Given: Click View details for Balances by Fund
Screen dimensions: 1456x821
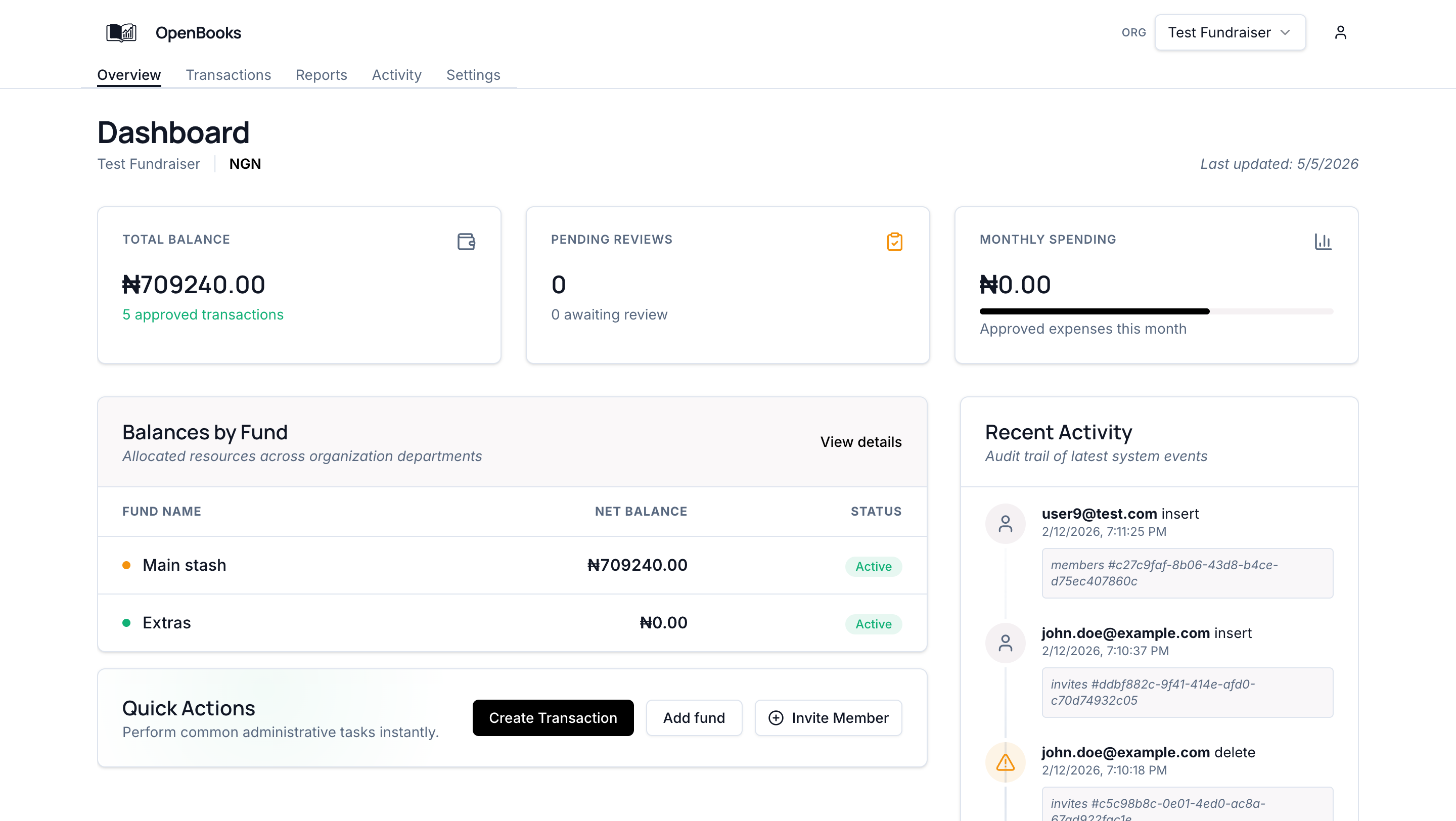Looking at the screenshot, I should 861,442.
